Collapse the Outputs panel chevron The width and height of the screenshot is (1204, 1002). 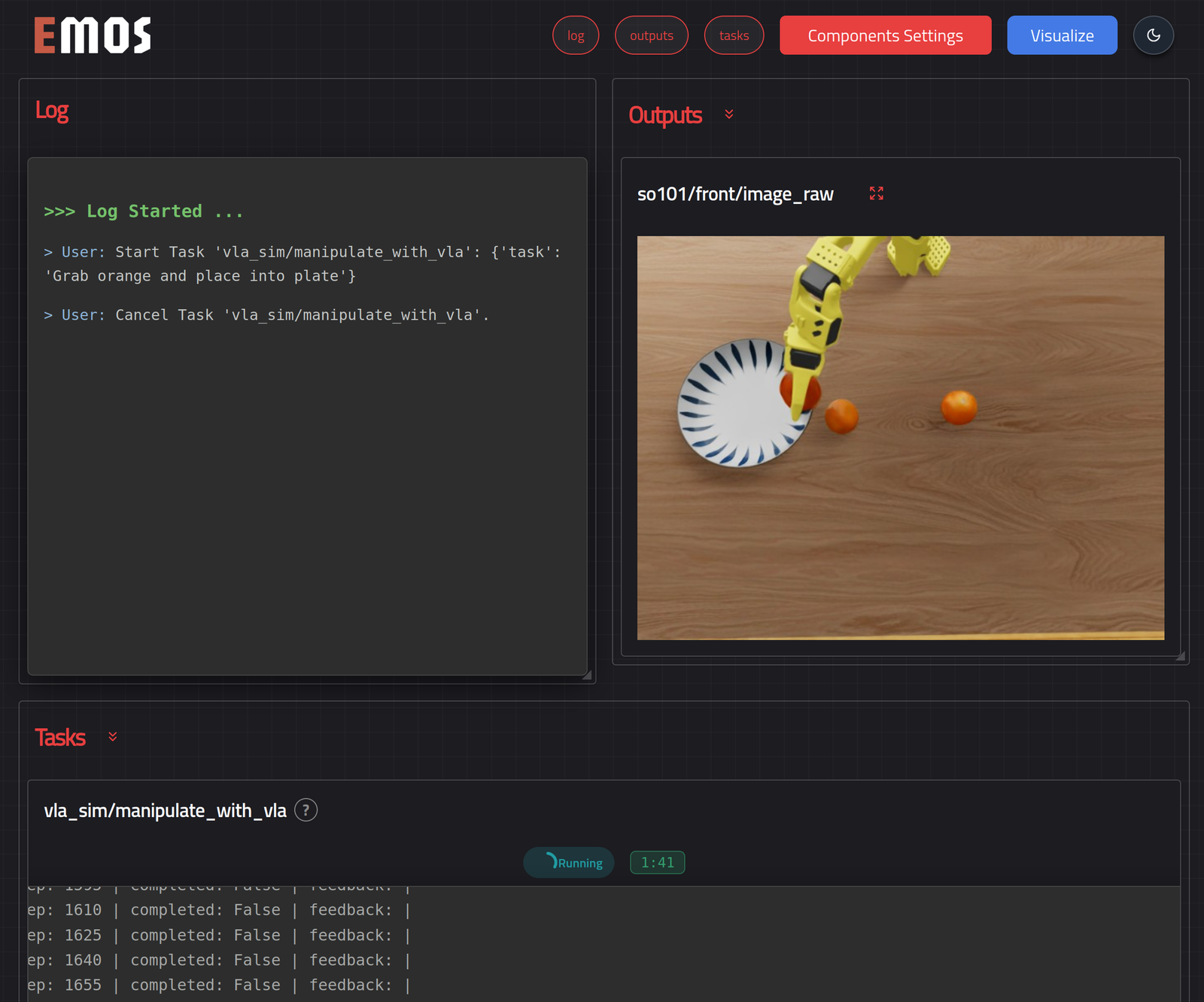(x=729, y=114)
